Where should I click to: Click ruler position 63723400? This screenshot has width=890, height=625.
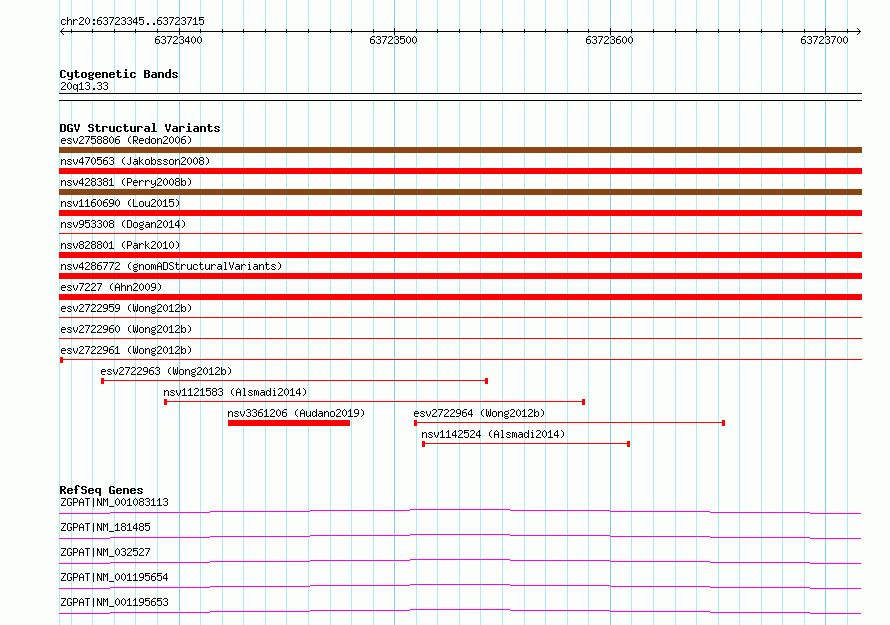tap(178, 40)
